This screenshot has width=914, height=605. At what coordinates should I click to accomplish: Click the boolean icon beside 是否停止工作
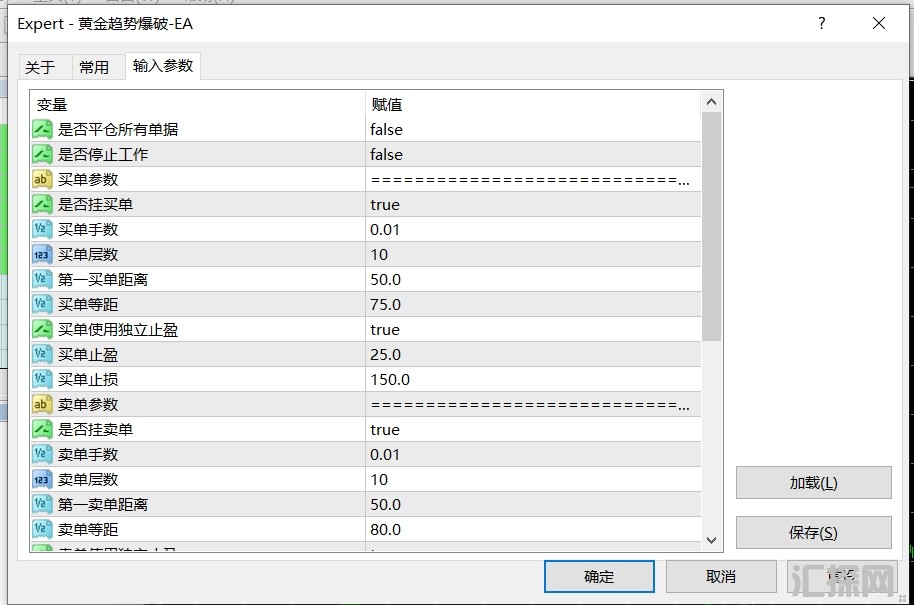(42, 154)
